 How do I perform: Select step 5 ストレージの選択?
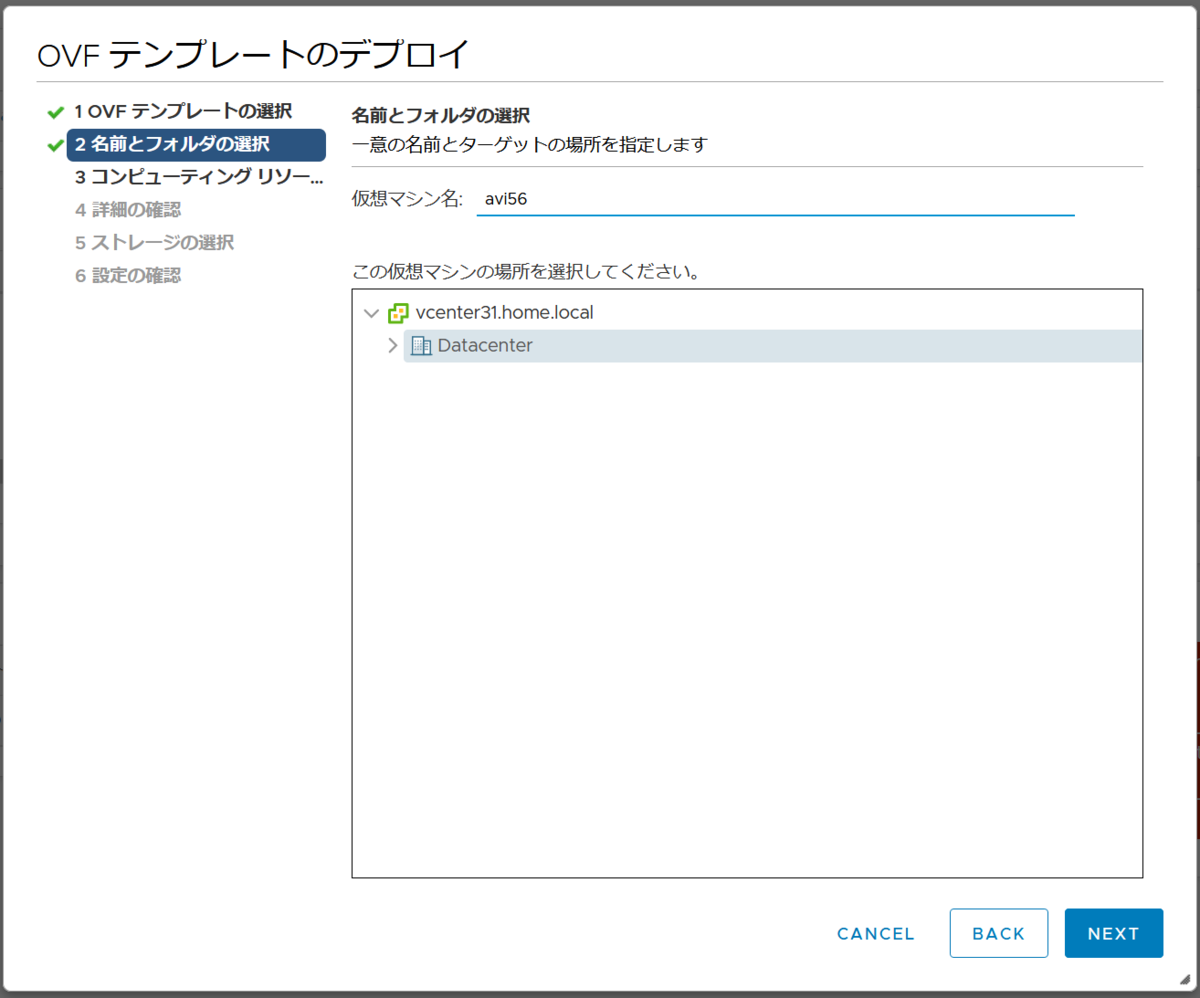[x=154, y=243]
